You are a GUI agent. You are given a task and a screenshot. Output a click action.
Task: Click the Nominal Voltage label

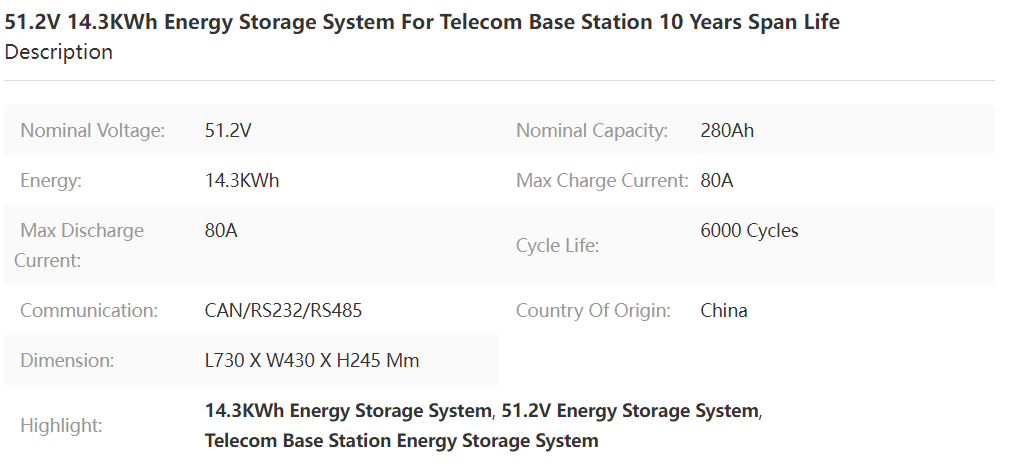[x=93, y=131]
